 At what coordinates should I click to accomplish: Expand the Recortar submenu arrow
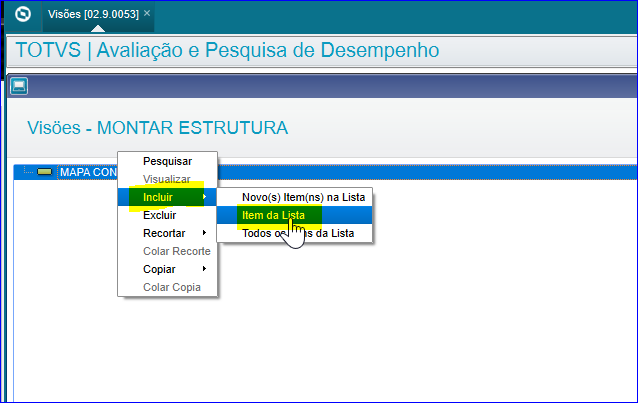(x=204, y=233)
